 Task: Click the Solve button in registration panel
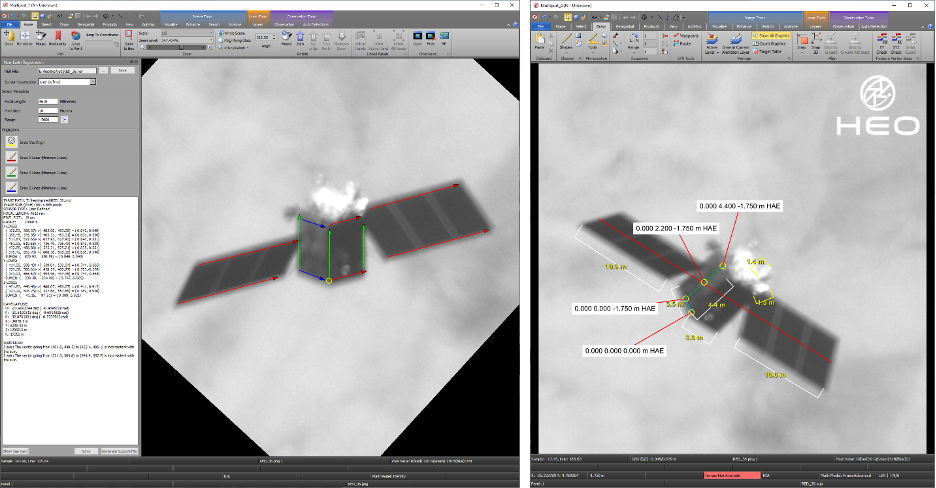coord(86,451)
